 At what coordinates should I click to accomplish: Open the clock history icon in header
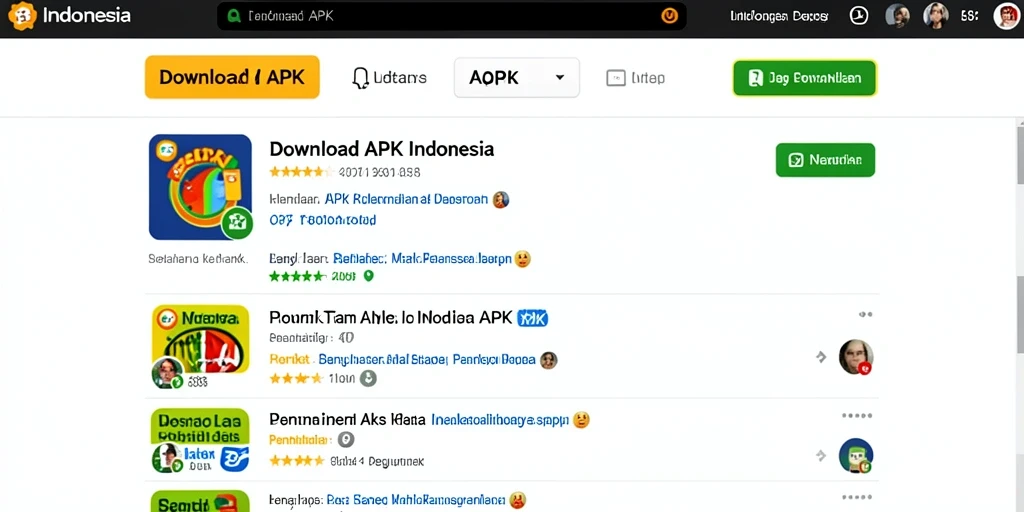click(859, 16)
